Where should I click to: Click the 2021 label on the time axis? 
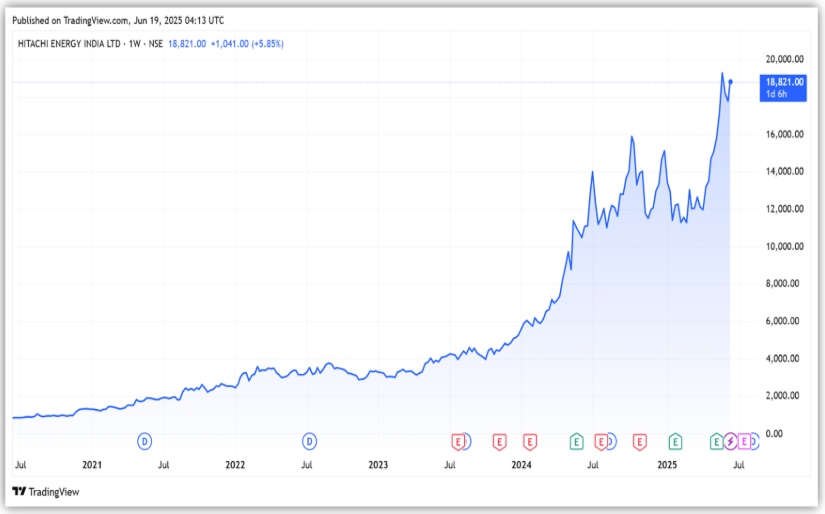[92, 465]
